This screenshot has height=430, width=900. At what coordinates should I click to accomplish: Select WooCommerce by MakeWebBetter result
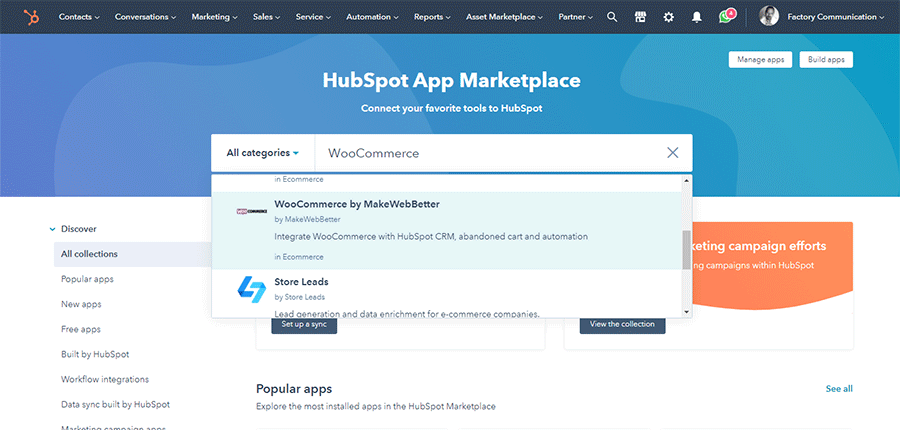tap(448, 230)
